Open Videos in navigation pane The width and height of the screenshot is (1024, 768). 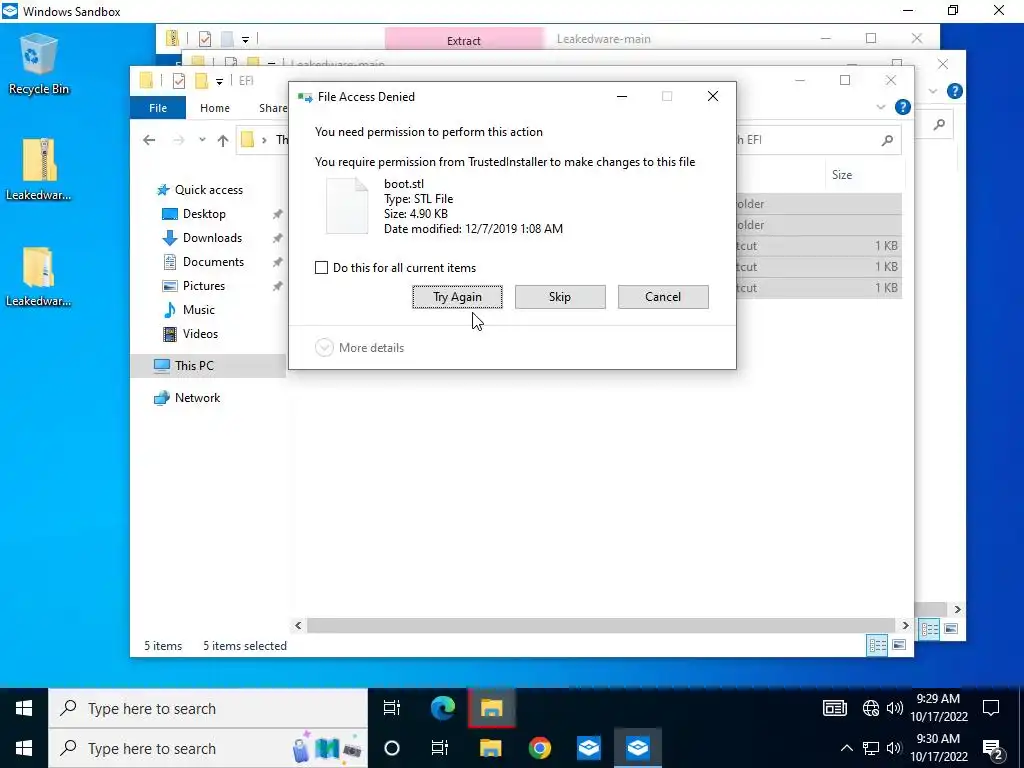pos(200,334)
